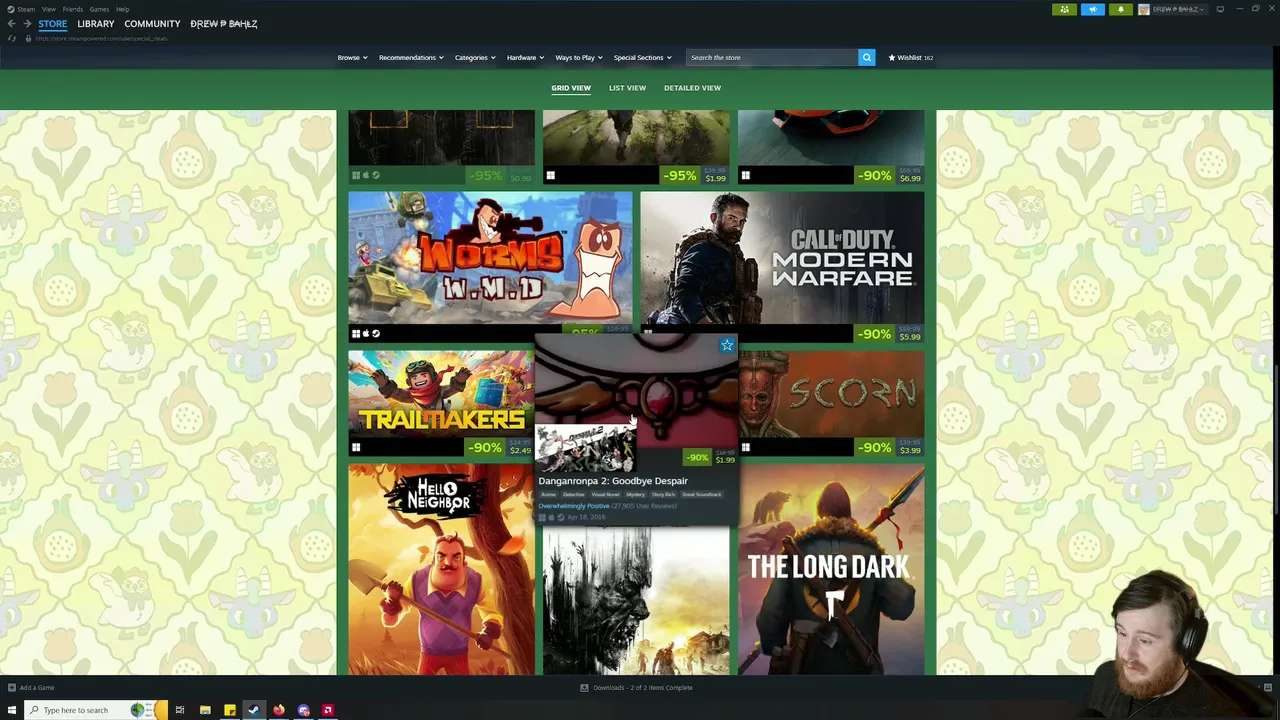Click the Danganronpa 2: Goodbye Despair title
1280x720 pixels.
tap(613, 481)
